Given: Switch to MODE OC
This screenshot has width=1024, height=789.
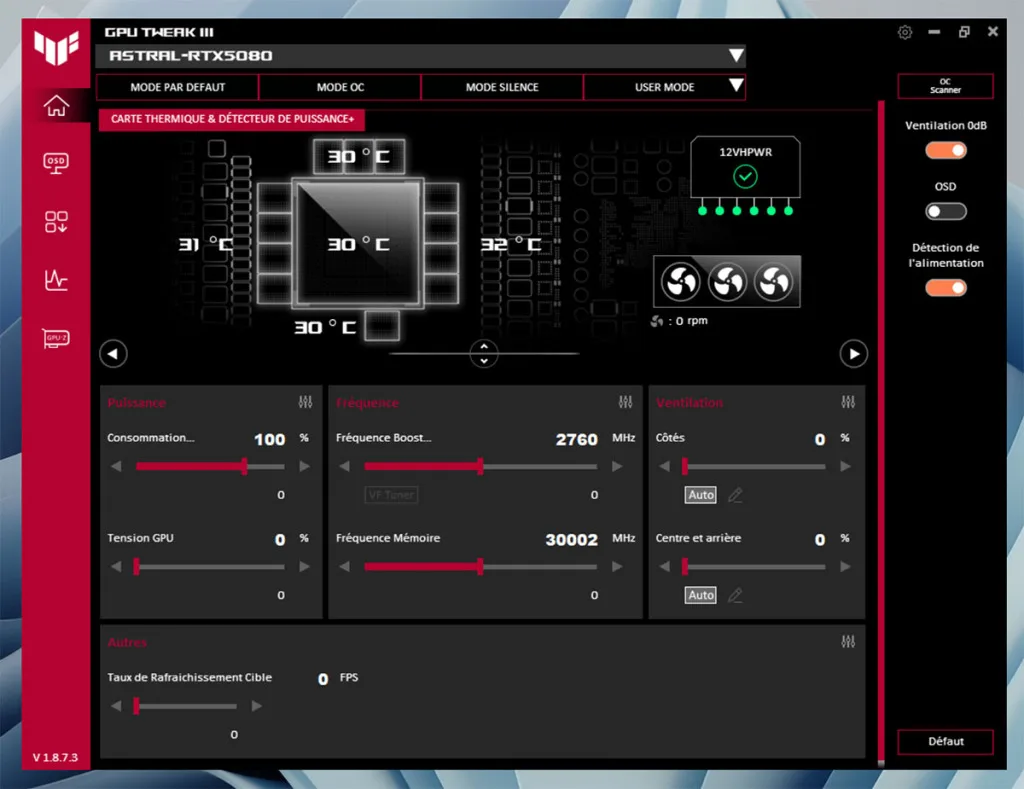Looking at the screenshot, I should pos(338,87).
